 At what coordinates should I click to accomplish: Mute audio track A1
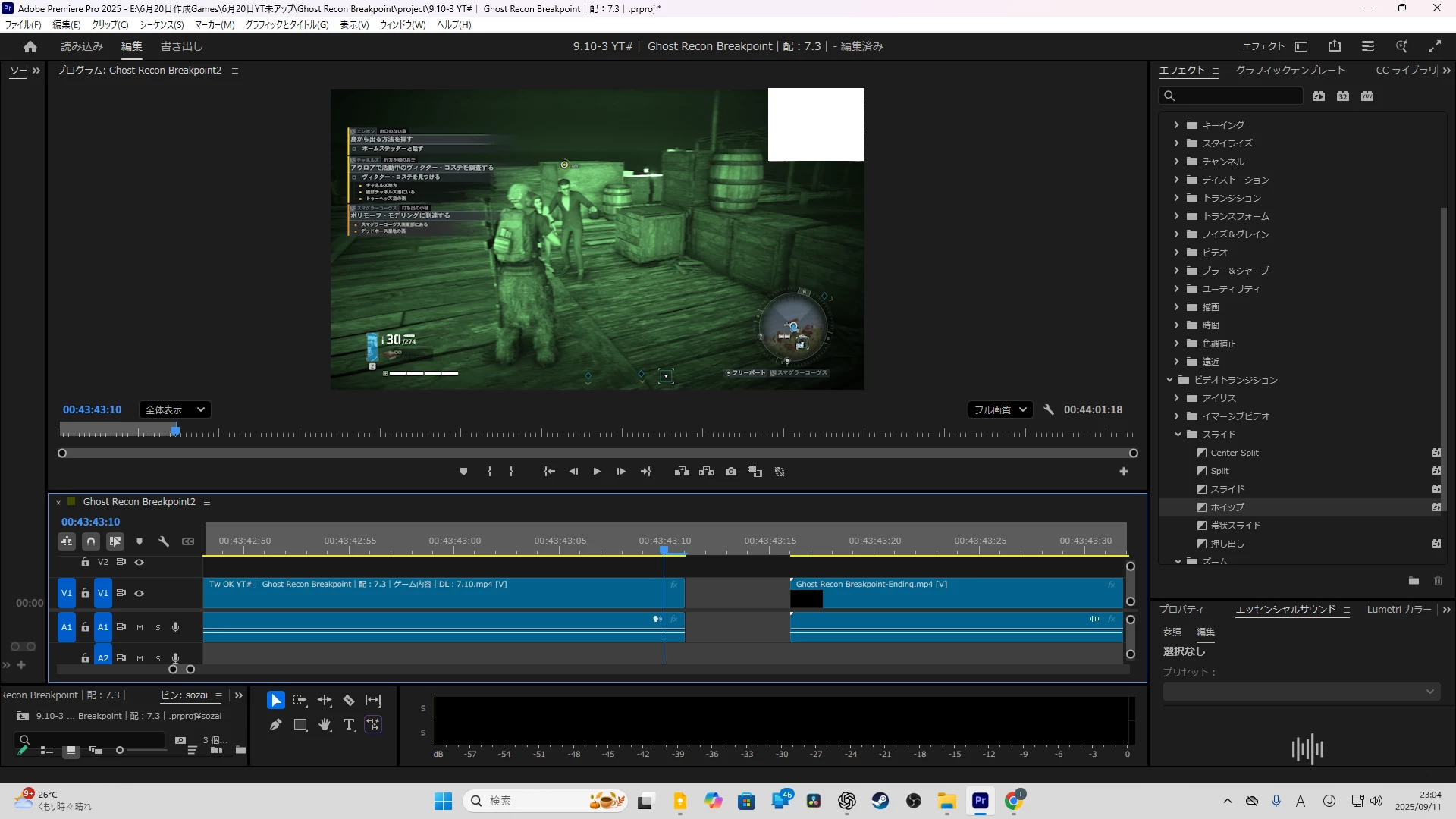[140, 627]
